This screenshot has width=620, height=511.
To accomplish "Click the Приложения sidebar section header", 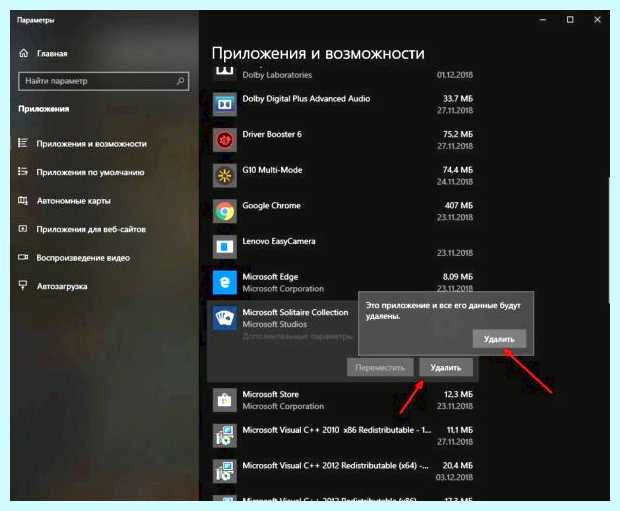I will [43, 109].
